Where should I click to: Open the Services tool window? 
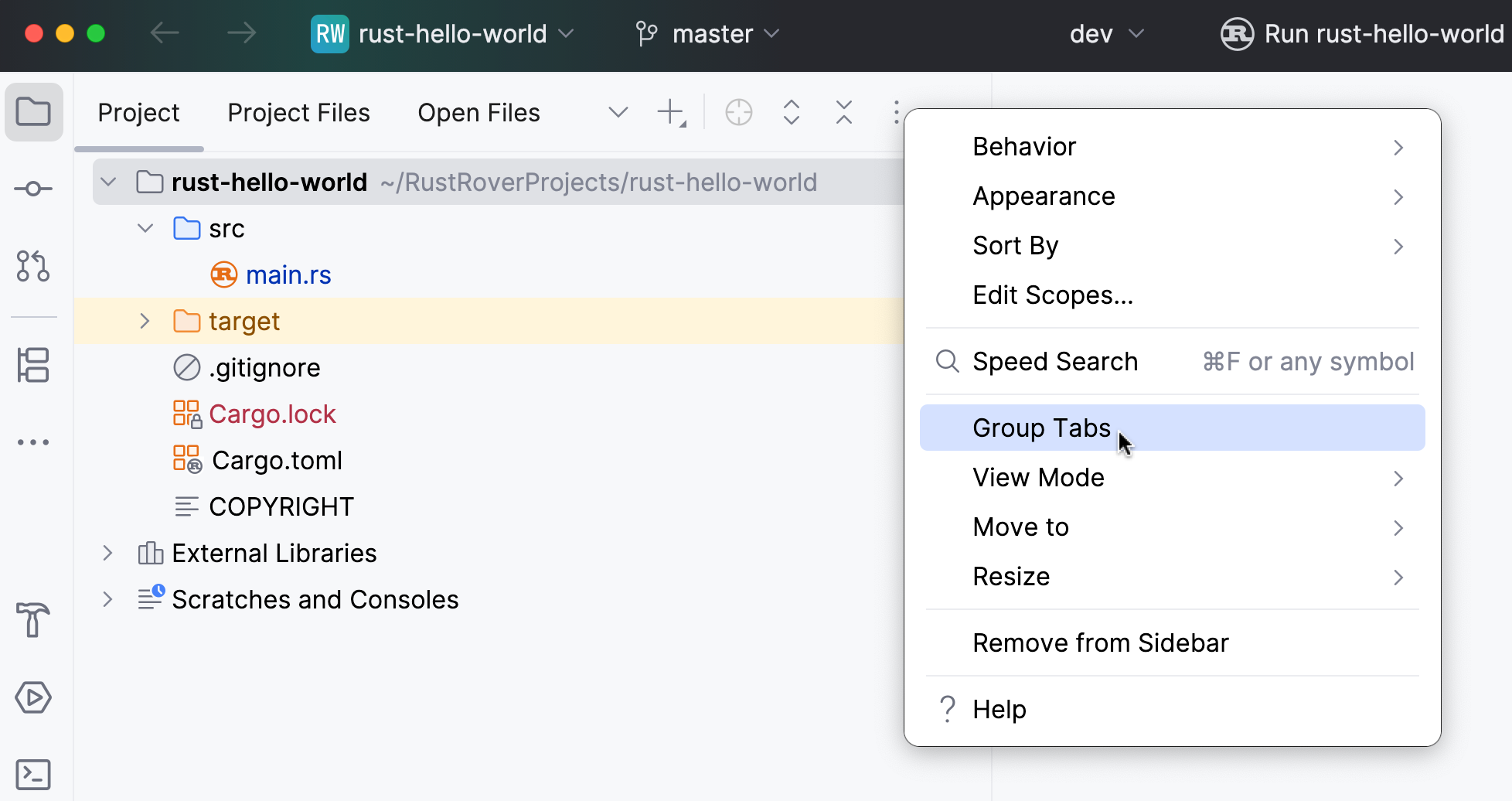(33, 697)
